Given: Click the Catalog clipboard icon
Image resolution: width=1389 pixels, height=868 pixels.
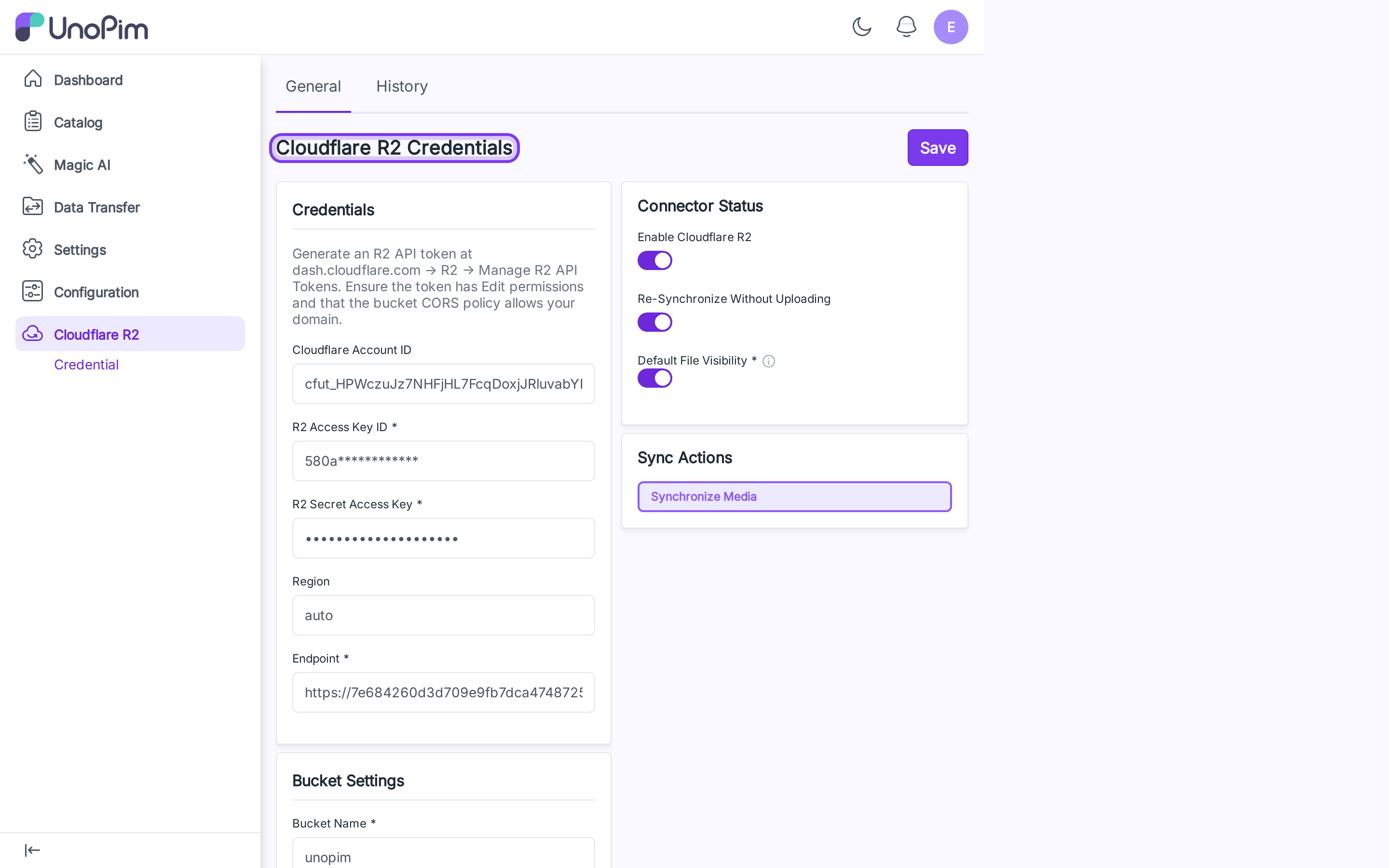Looking at the screenshot, I should pyautogui.click(x=33, y=122).
